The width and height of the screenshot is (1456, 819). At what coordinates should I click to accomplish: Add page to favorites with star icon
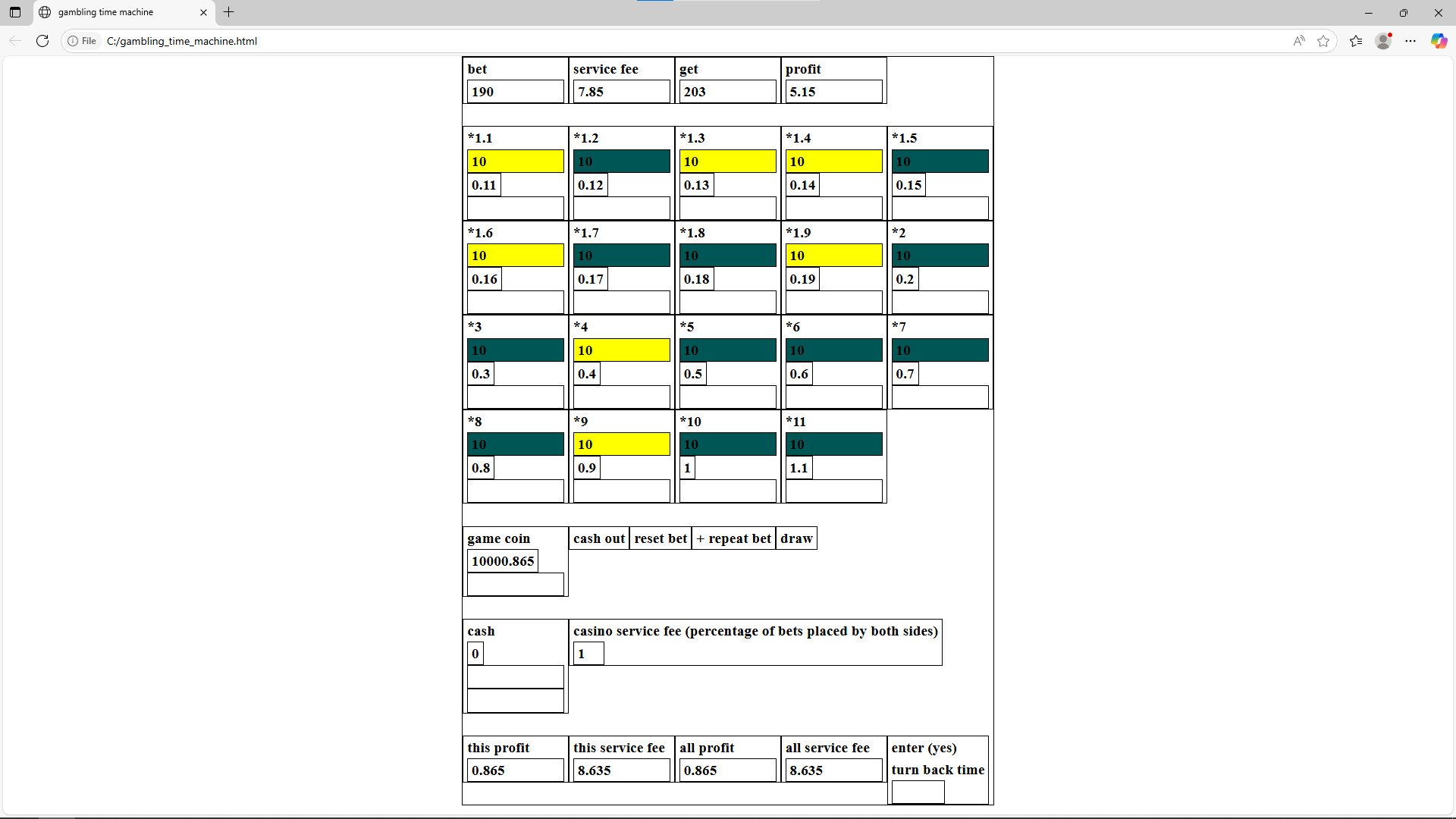1323,41
